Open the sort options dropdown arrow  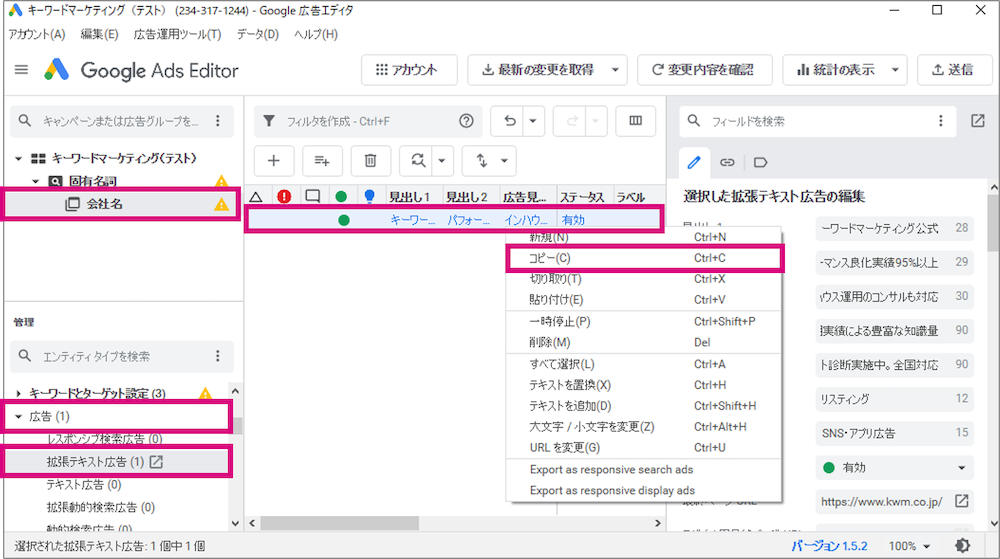click(x=504, y=161)
